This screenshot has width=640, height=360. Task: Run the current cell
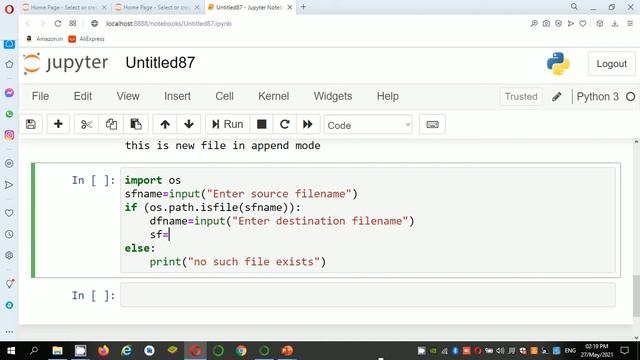[x=227, y=124]
